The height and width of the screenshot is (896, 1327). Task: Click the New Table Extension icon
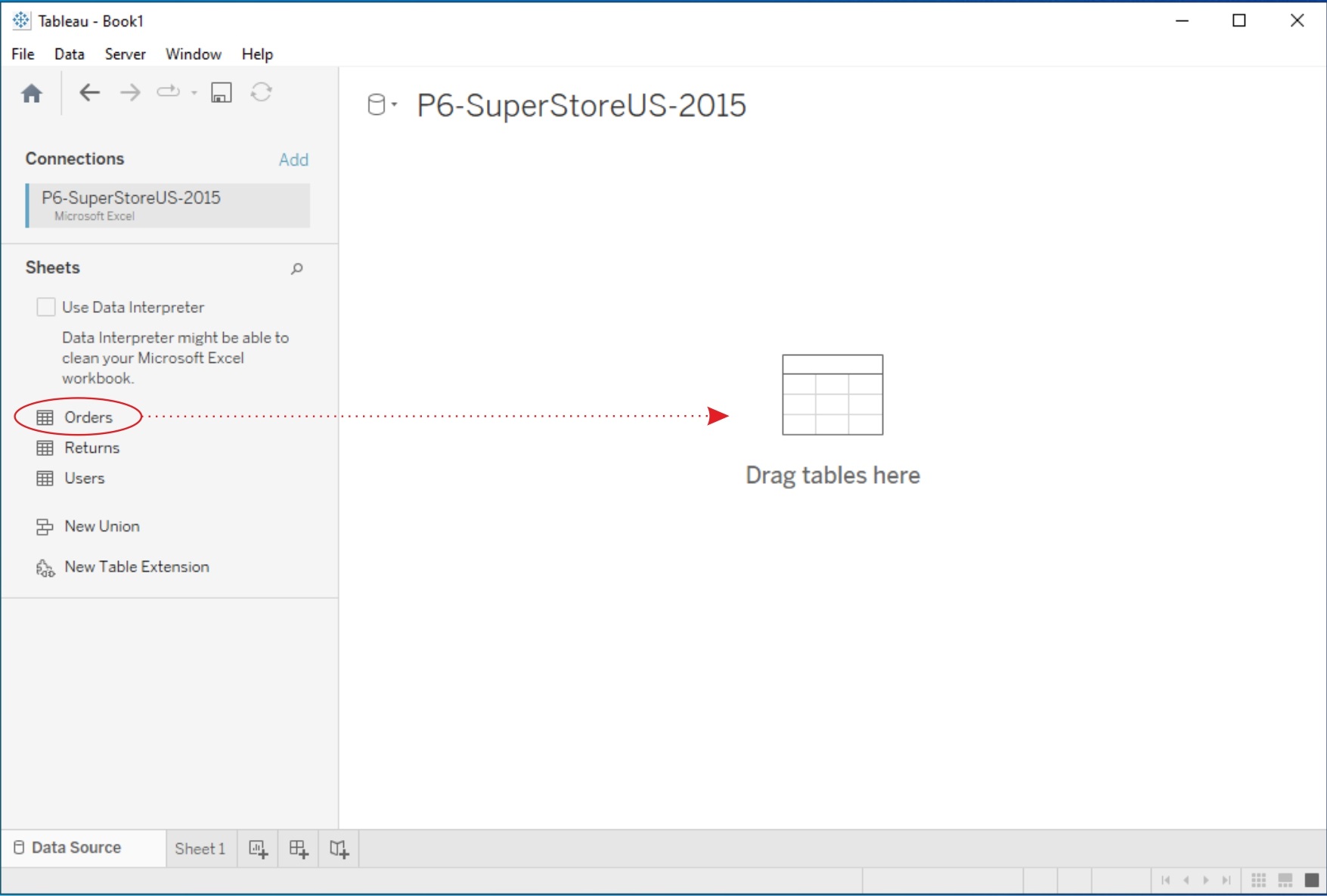[x=45, y=568]
